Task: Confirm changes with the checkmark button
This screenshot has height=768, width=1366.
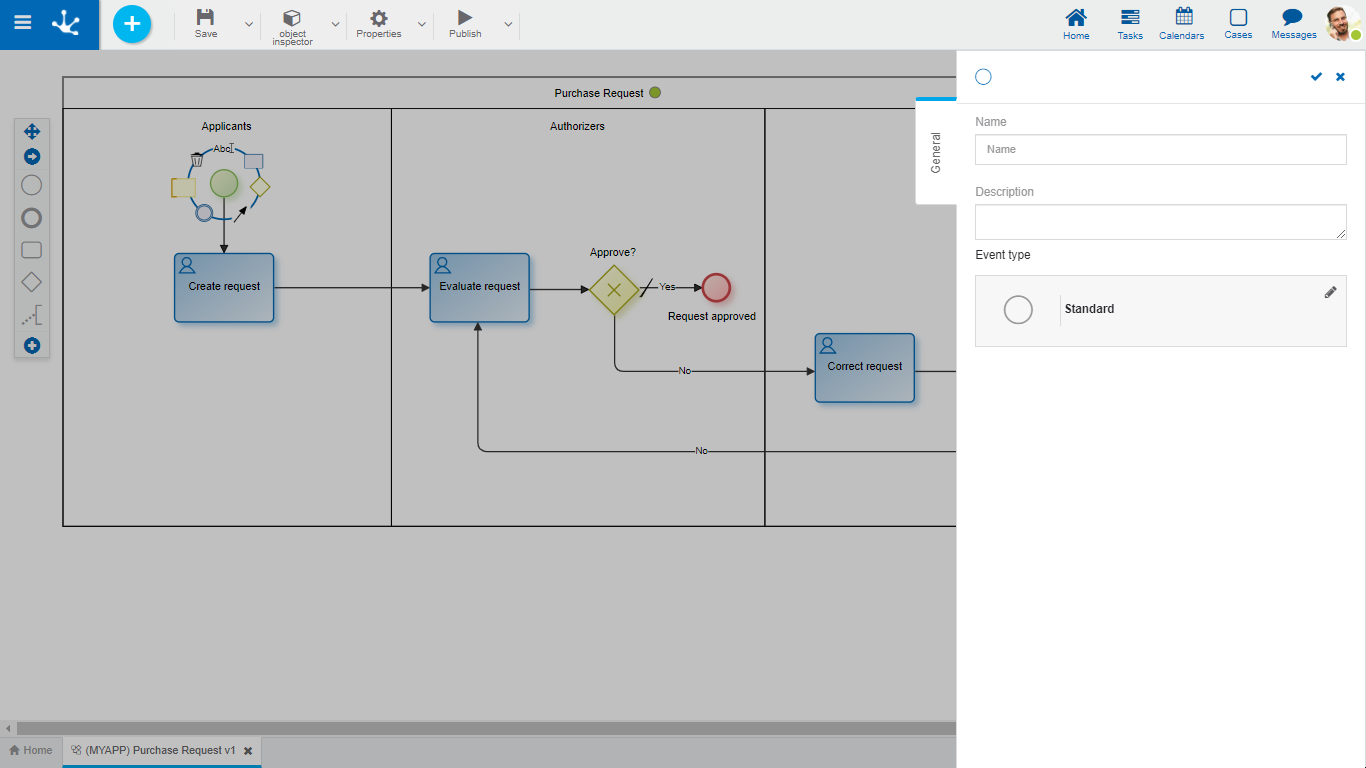Action: [1316, 77]
